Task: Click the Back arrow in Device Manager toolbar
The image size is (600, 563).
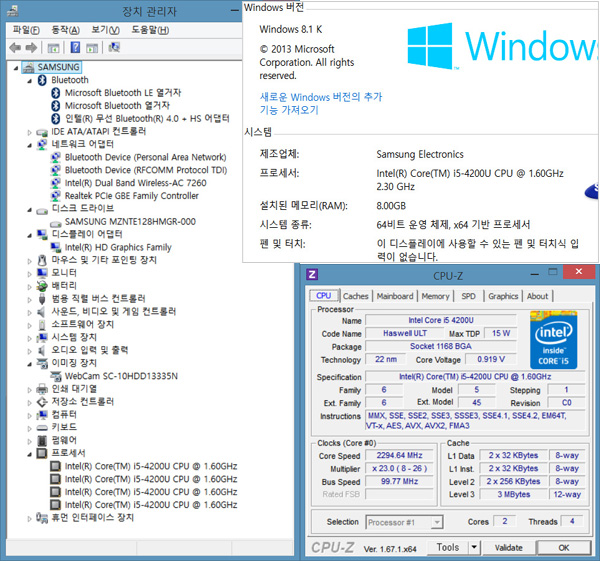Action: (x=15, y=48)
